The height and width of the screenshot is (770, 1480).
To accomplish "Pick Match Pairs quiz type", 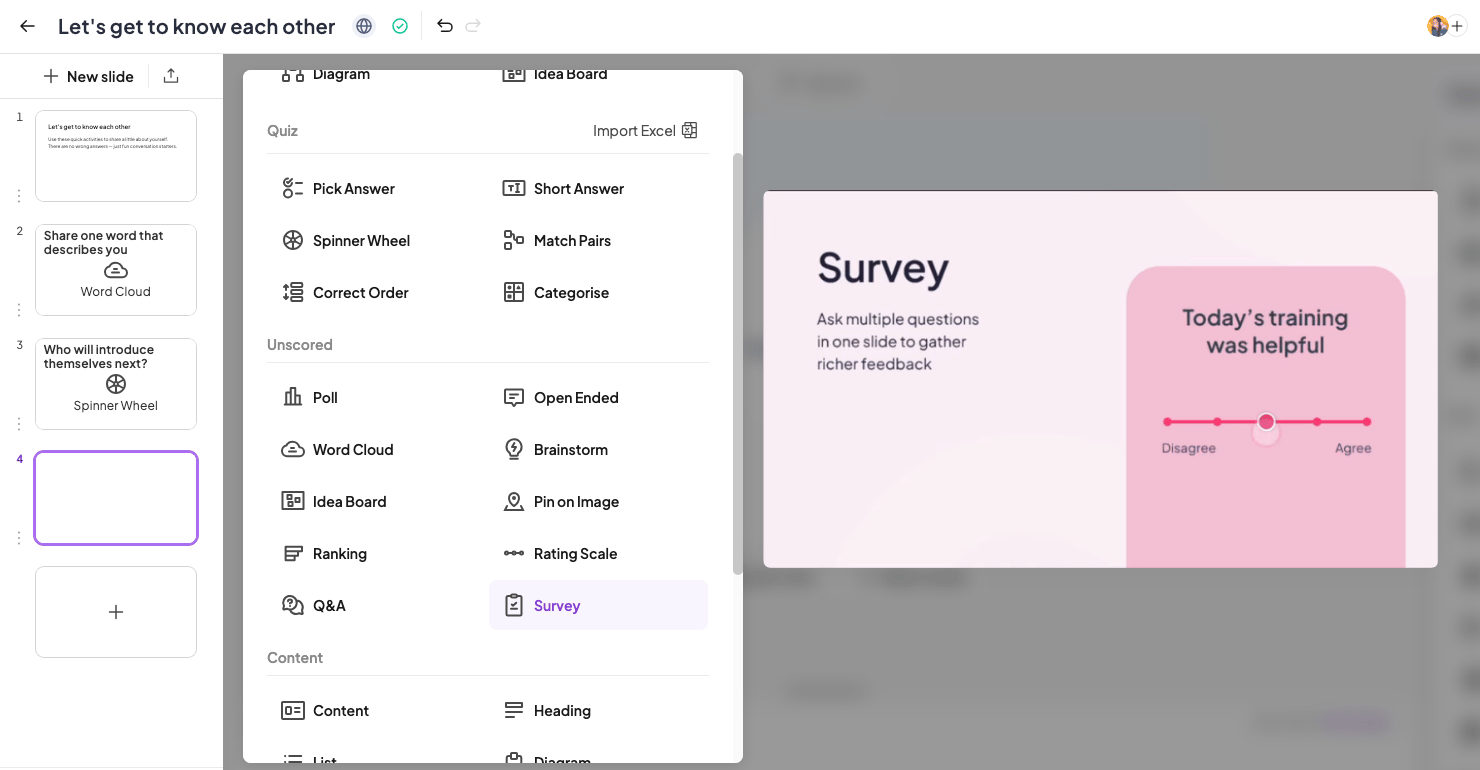I will (x=598, y=240).
